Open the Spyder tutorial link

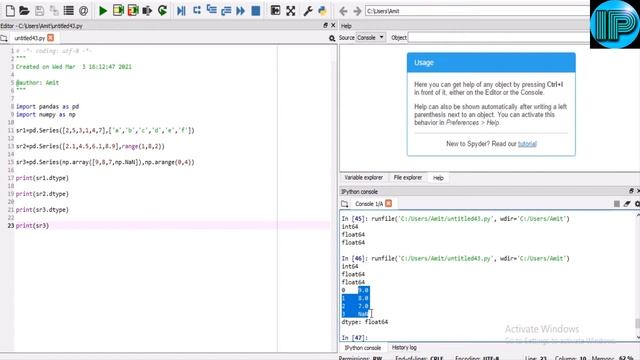tap(527, 144)
